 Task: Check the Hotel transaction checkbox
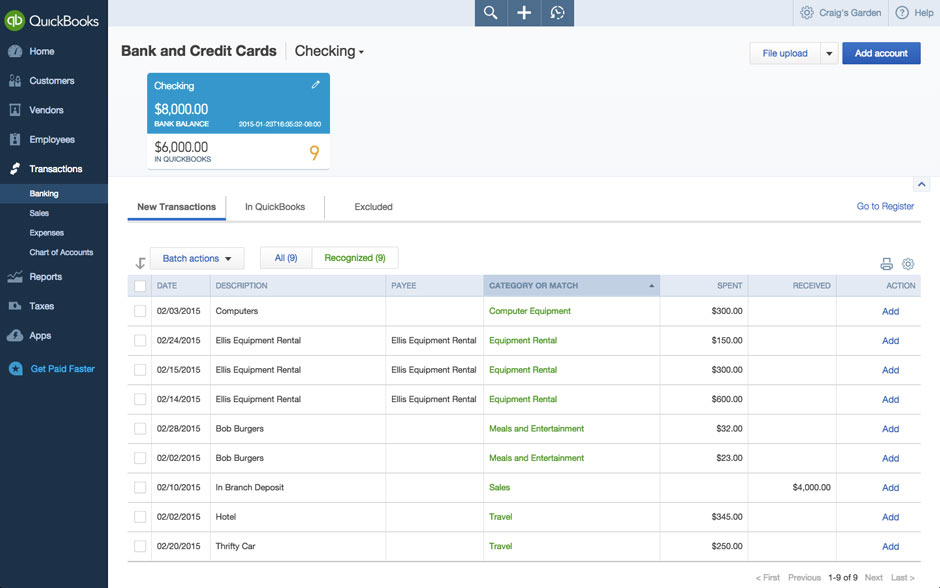click(x=140, y=517)
